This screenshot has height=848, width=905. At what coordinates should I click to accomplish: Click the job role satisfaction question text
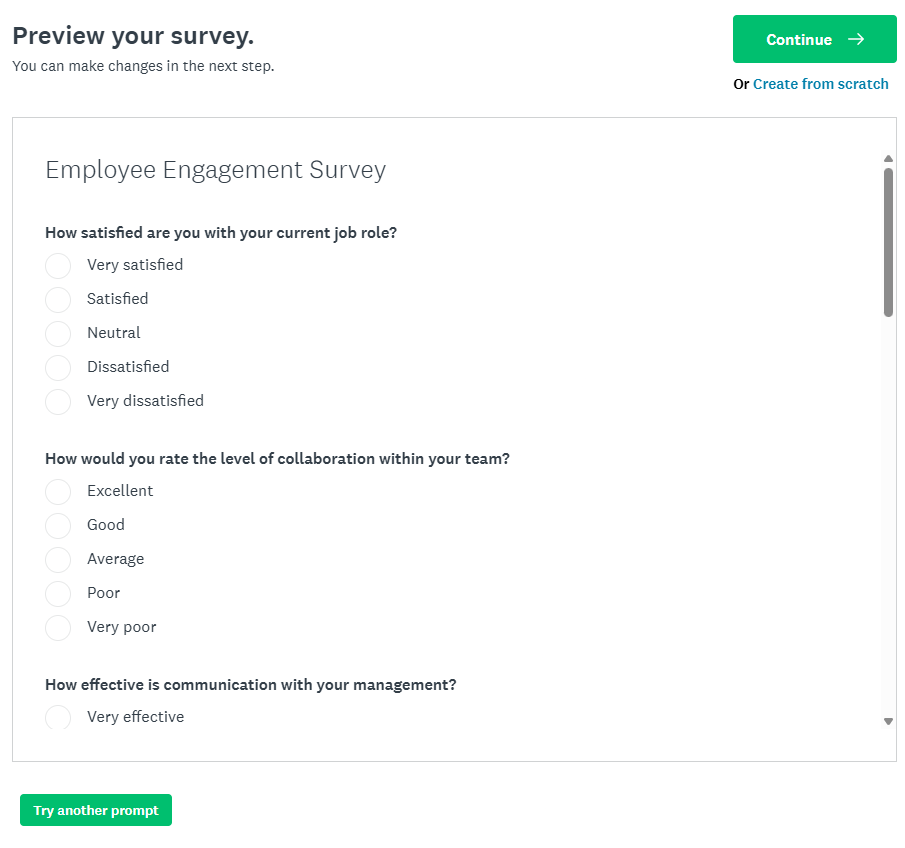coord(220,232)
